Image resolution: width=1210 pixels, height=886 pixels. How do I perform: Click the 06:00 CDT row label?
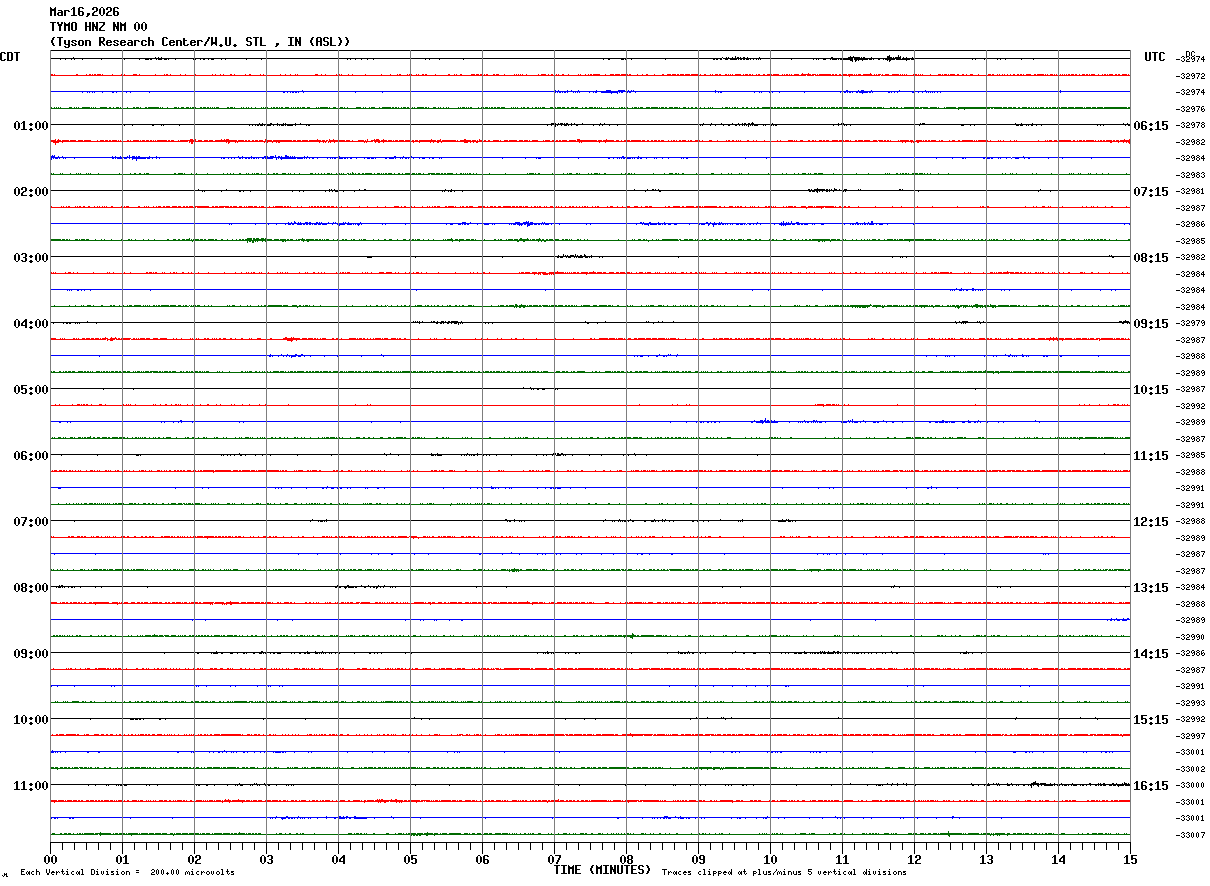click(31, 456)
